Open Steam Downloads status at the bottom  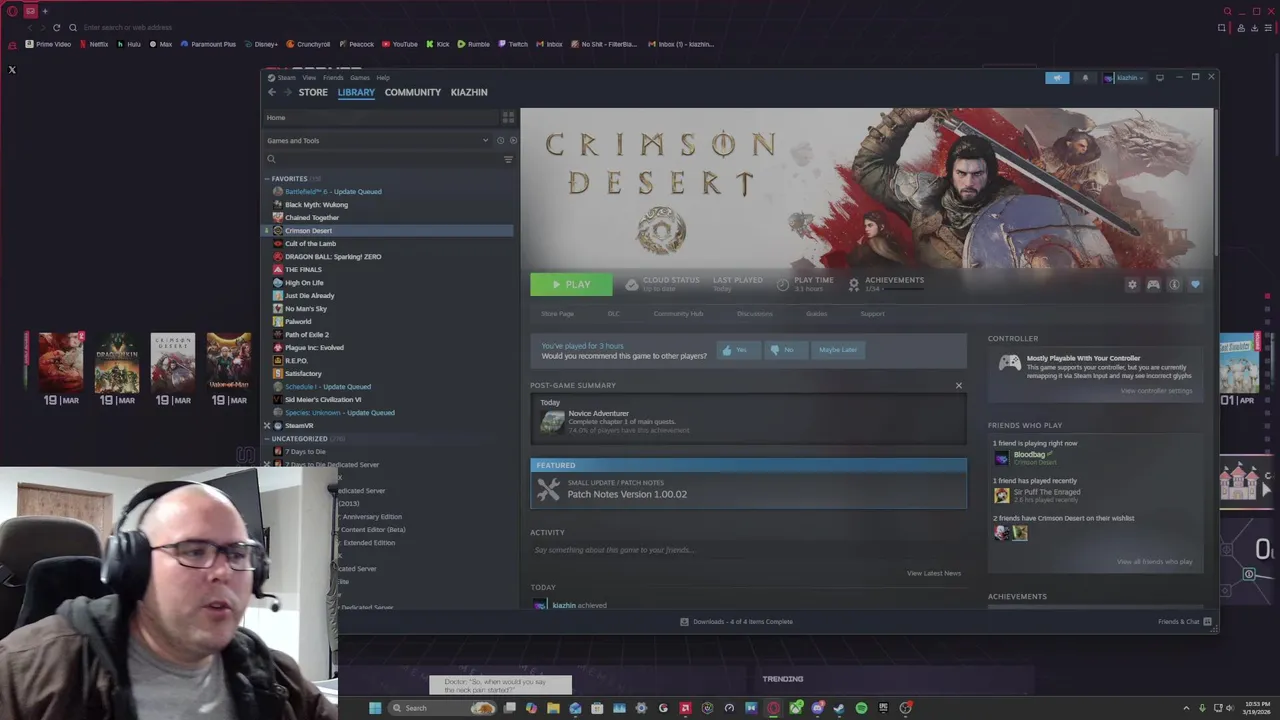coord(736,622)
